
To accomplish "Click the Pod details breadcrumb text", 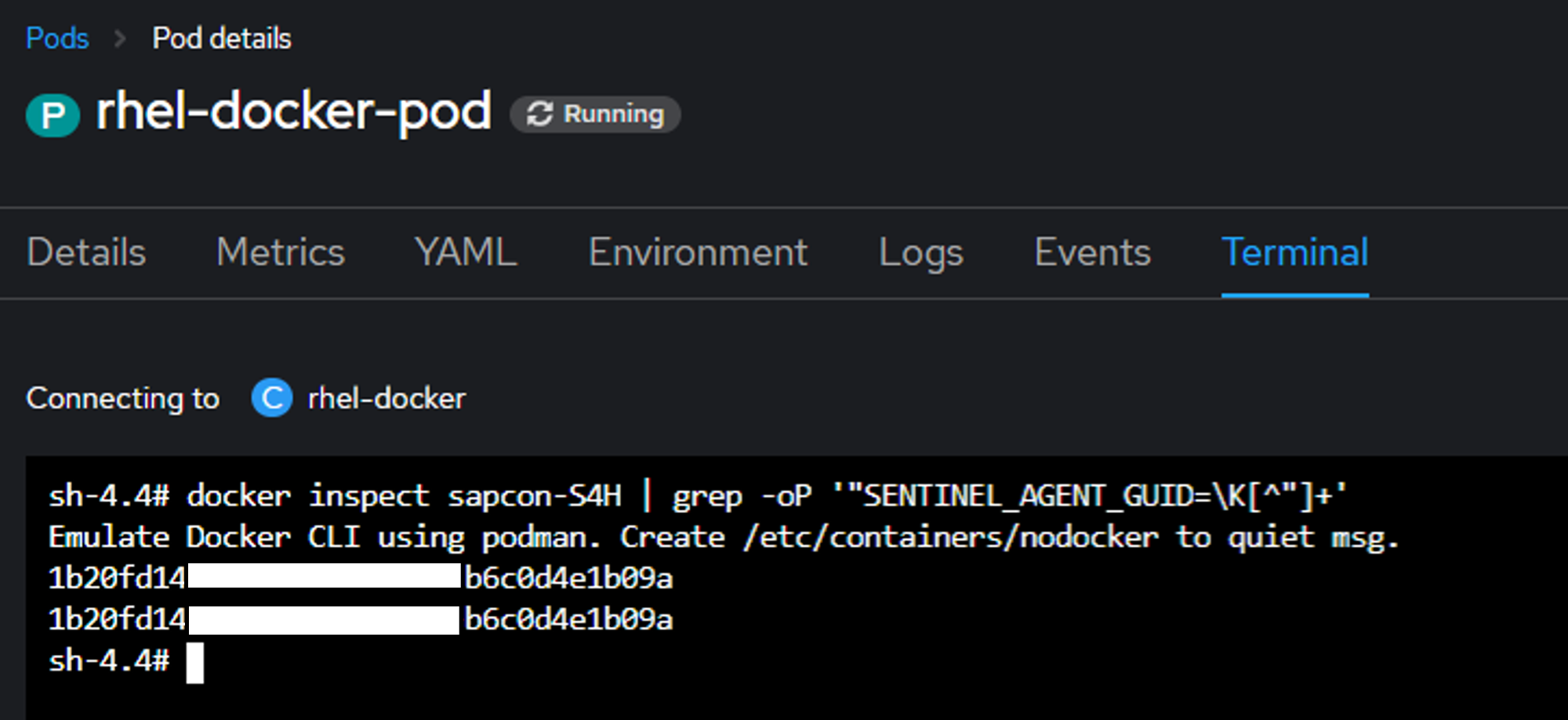I will (x=222, y=38).
